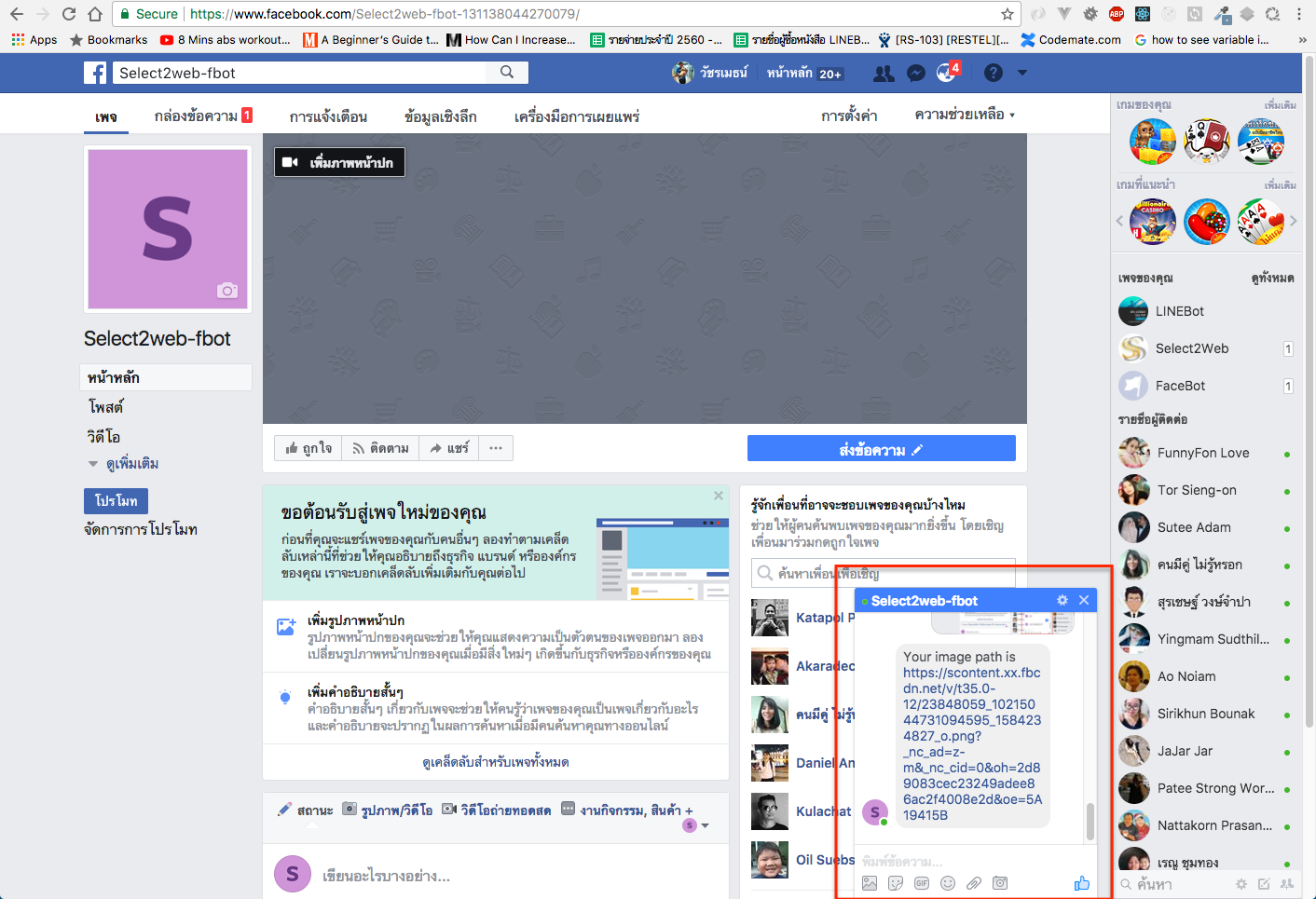Image resolution: width=1316 pixels, height=899 pixels.
Task: Open LINEBot page in sidebar
Action: pyautogui.click(x=1206, y=311)
